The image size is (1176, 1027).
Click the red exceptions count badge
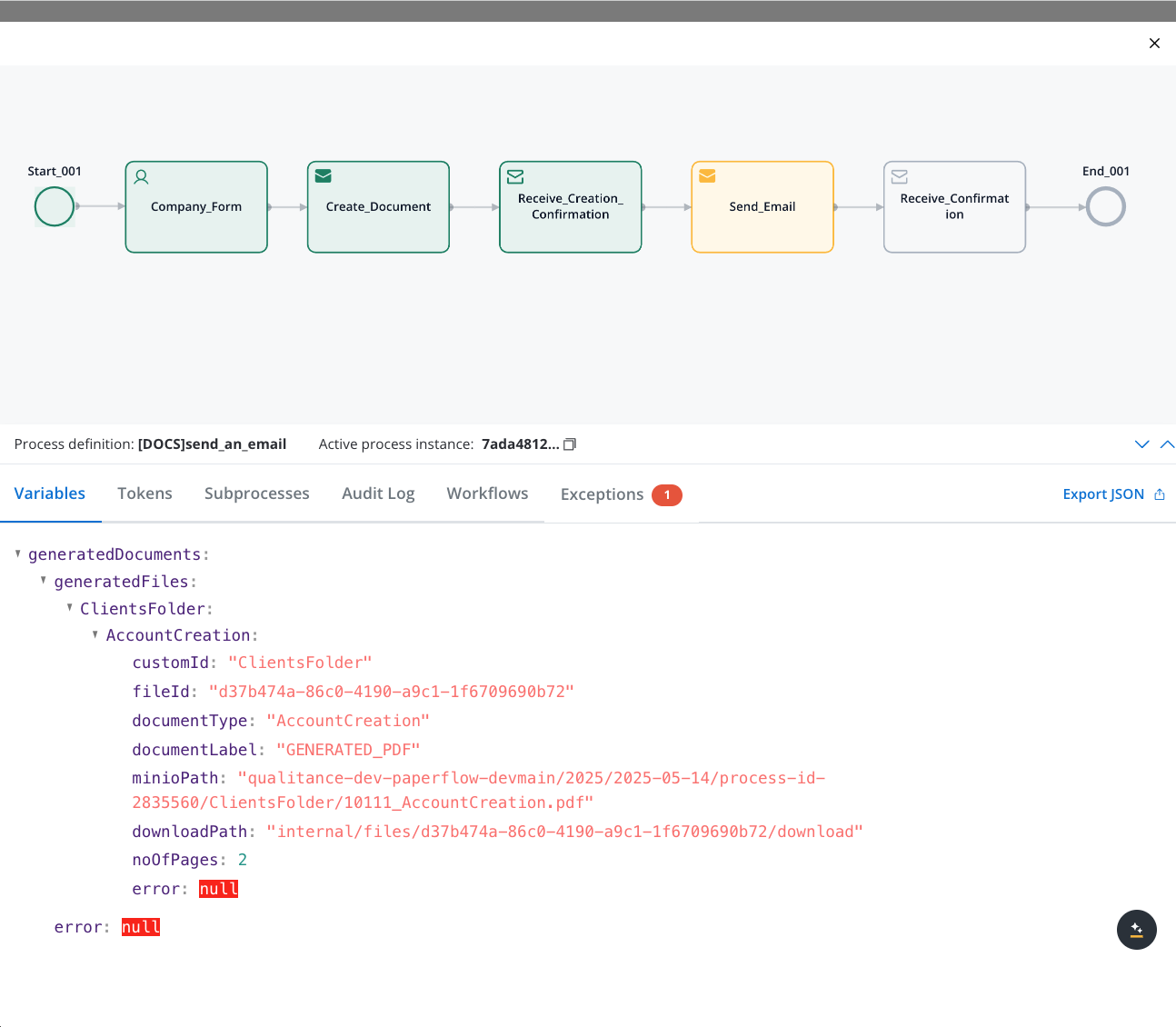667,495
